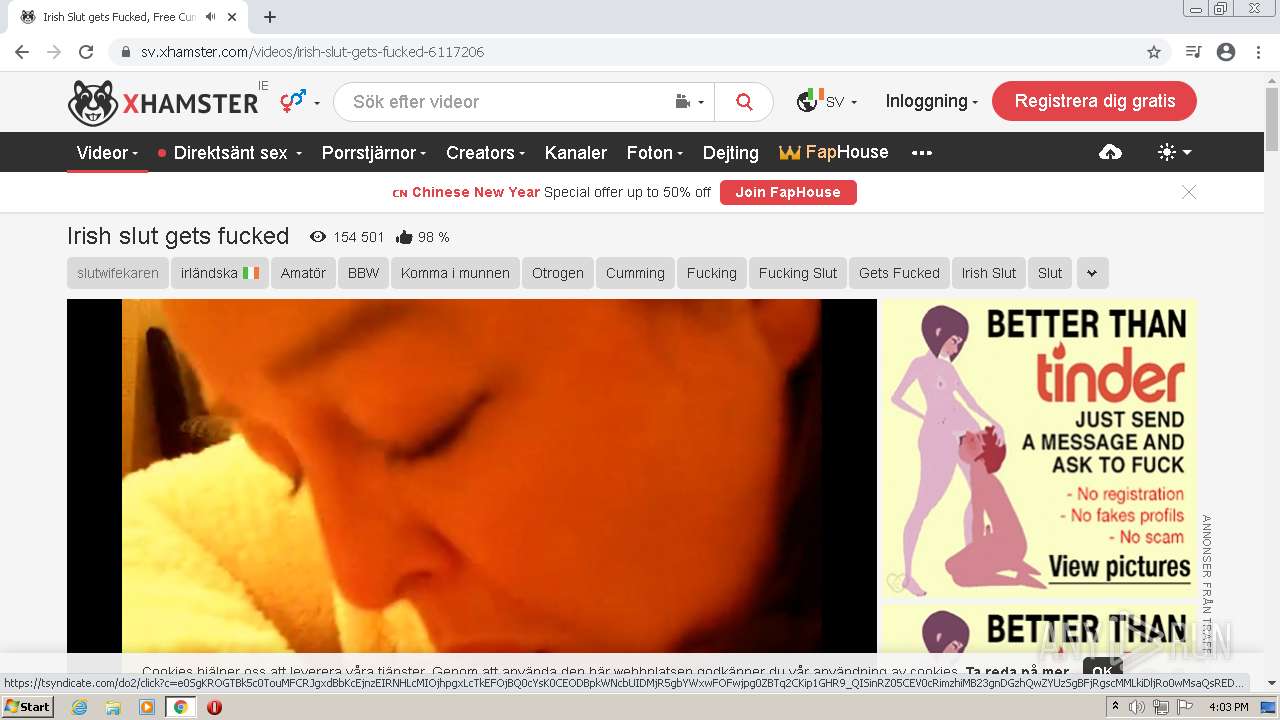The height and width of the screenshot is (720, 1280).
Task: Open the SV language globe dropdown
Action: click(826, 101)
